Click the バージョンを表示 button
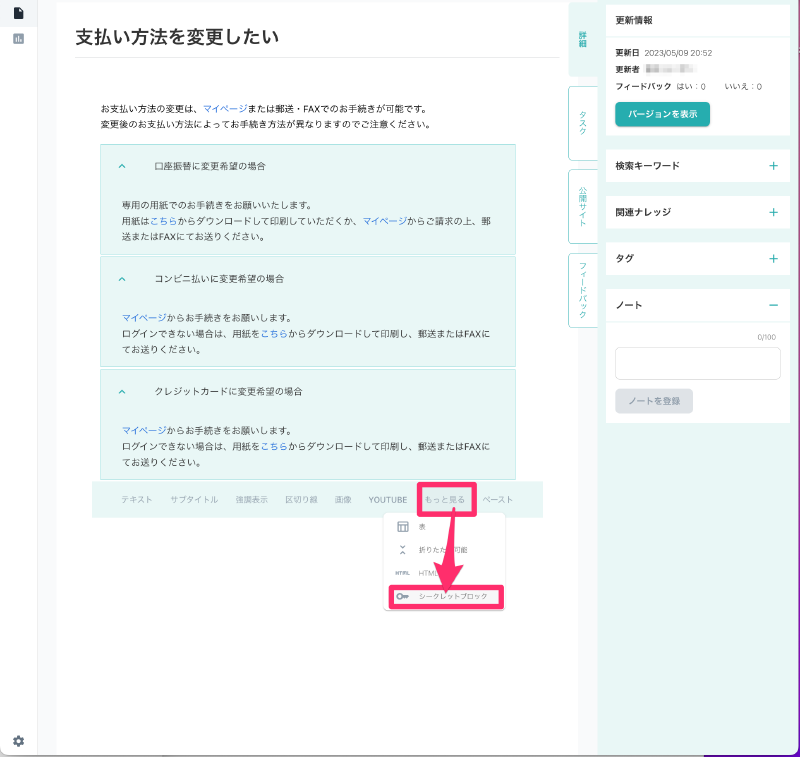Image resolution: width=800 pixels, height=757 pixels. pos(662,115)
